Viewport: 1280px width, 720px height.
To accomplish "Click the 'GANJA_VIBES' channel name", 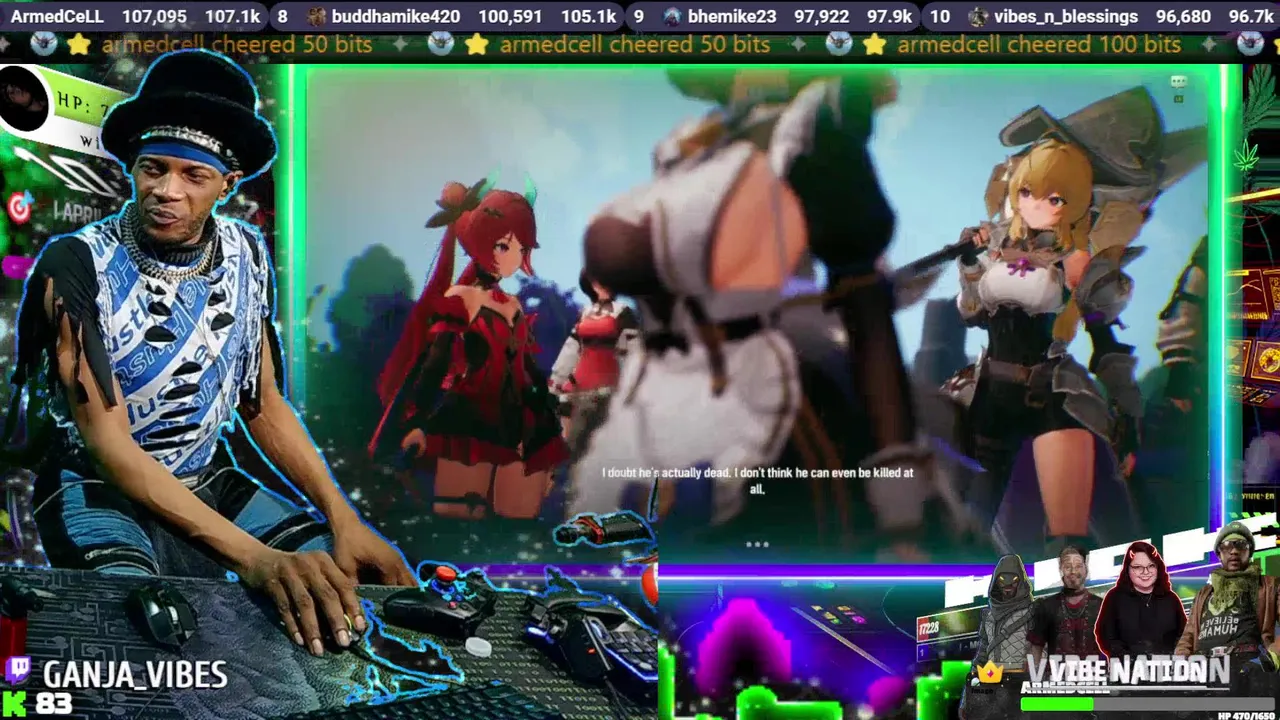I will (x=135, y=675).
